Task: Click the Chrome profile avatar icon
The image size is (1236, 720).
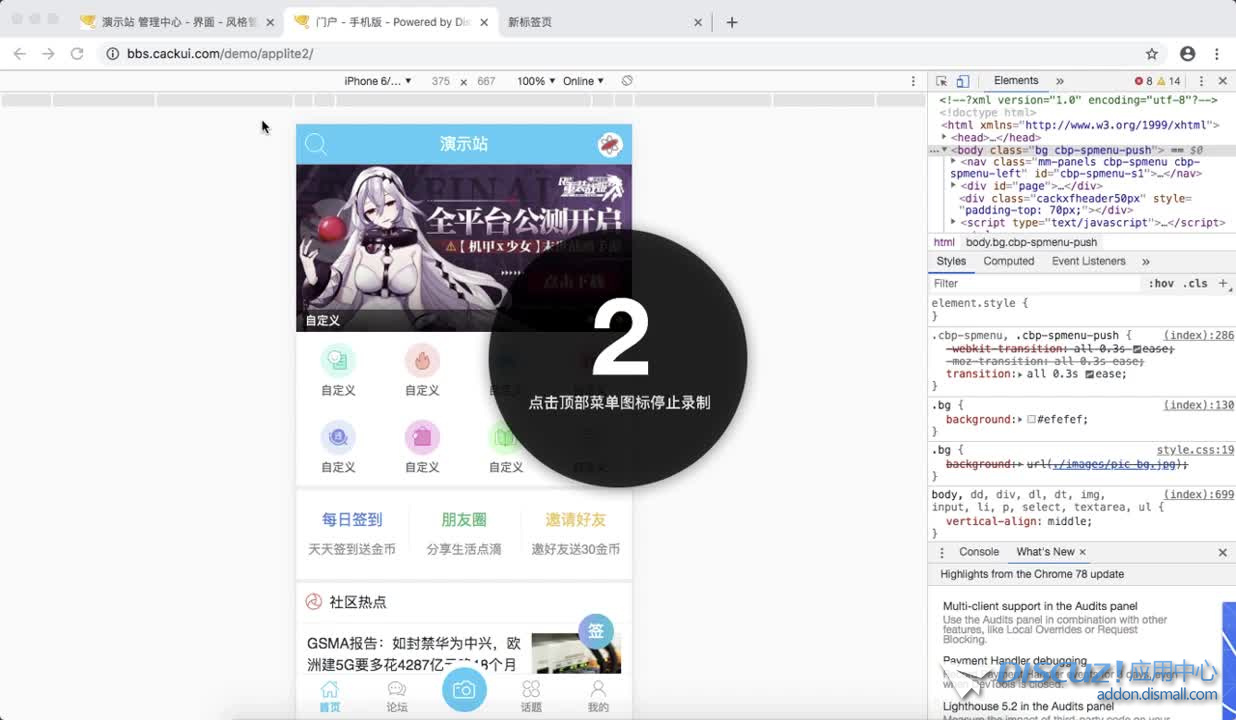Action: point(1187,54)
